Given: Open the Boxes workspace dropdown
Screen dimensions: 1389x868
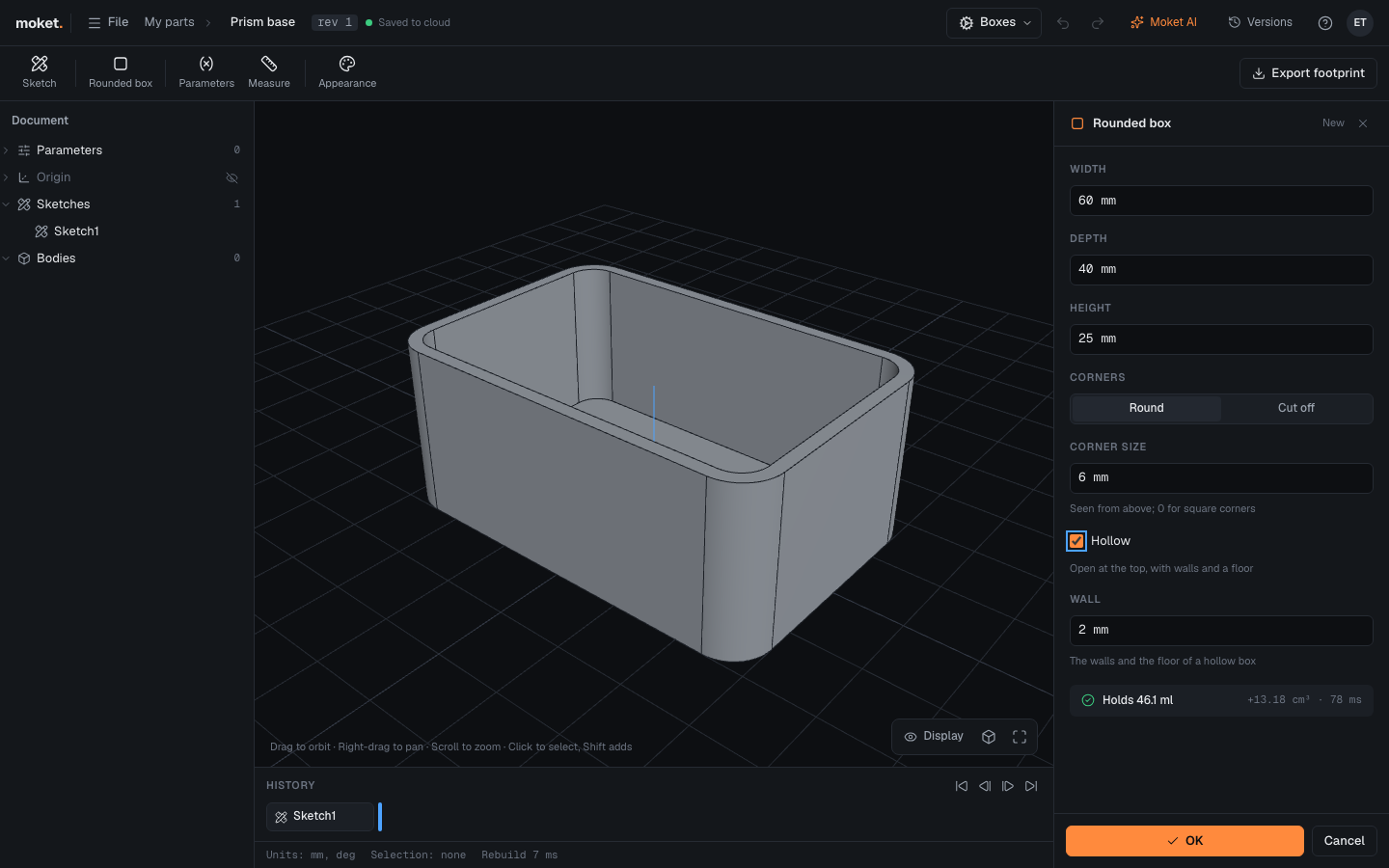Looking at the screenshot, I should click(994, 23).
